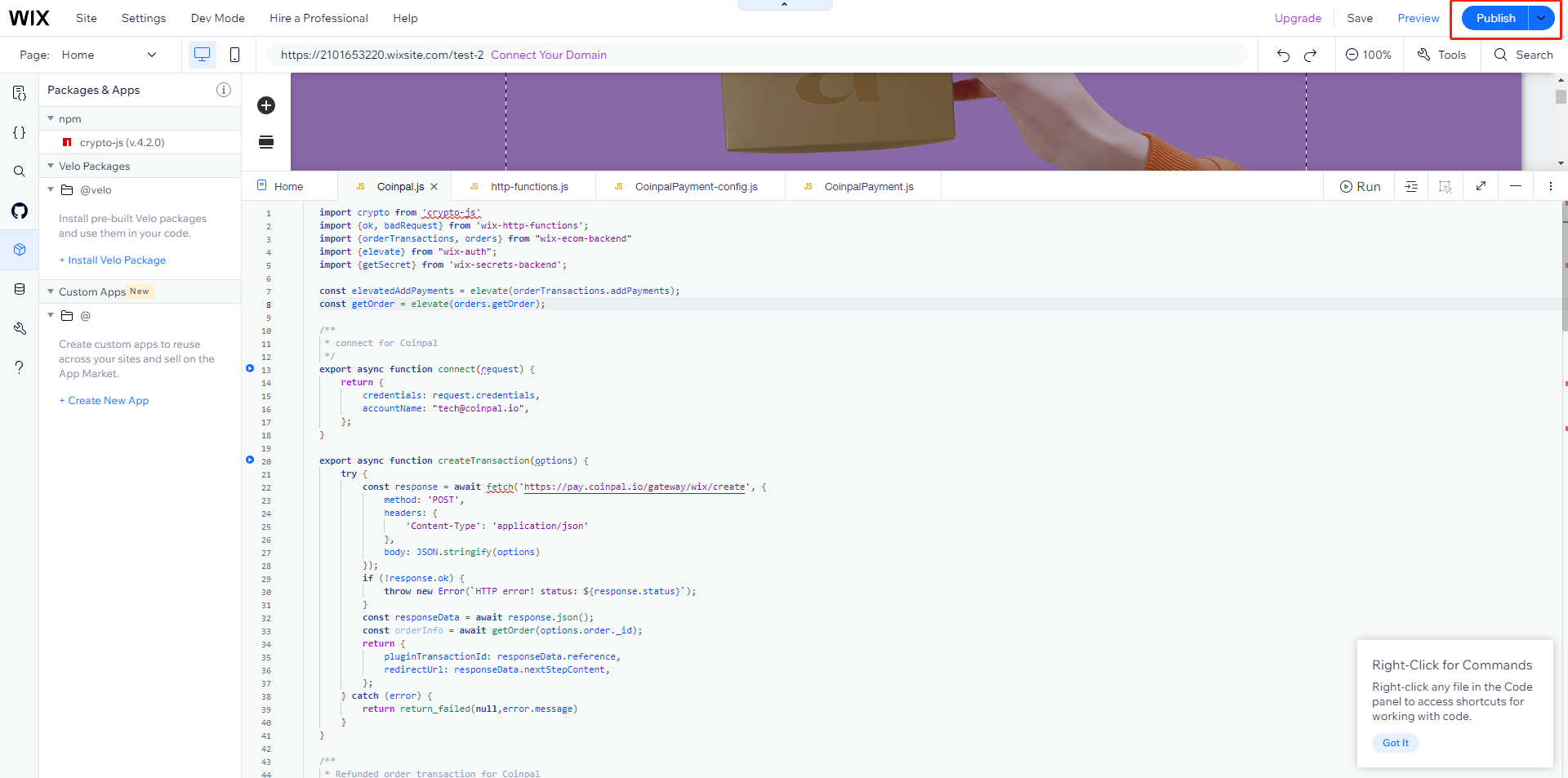Switch to desktop view icon
This screenshot has height=778, width=1568.
pos(202,55)
